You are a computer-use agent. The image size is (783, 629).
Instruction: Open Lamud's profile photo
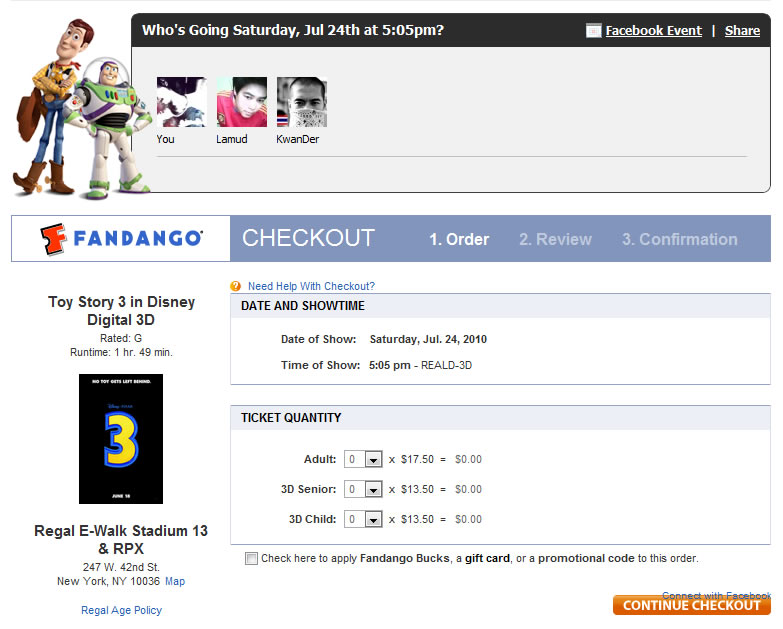[242, 102]
